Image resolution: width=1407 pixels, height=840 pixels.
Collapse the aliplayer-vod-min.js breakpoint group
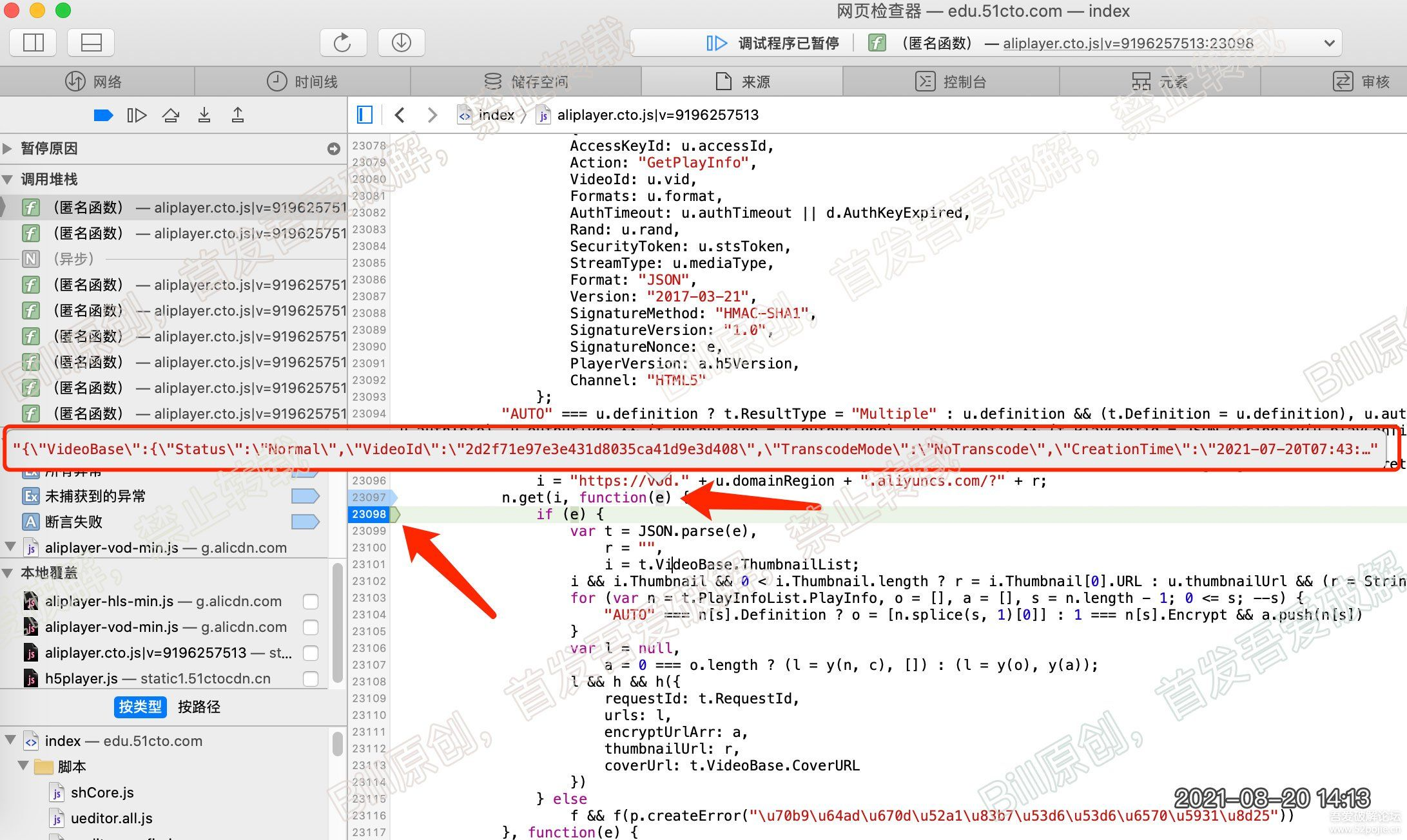(10, 547)
